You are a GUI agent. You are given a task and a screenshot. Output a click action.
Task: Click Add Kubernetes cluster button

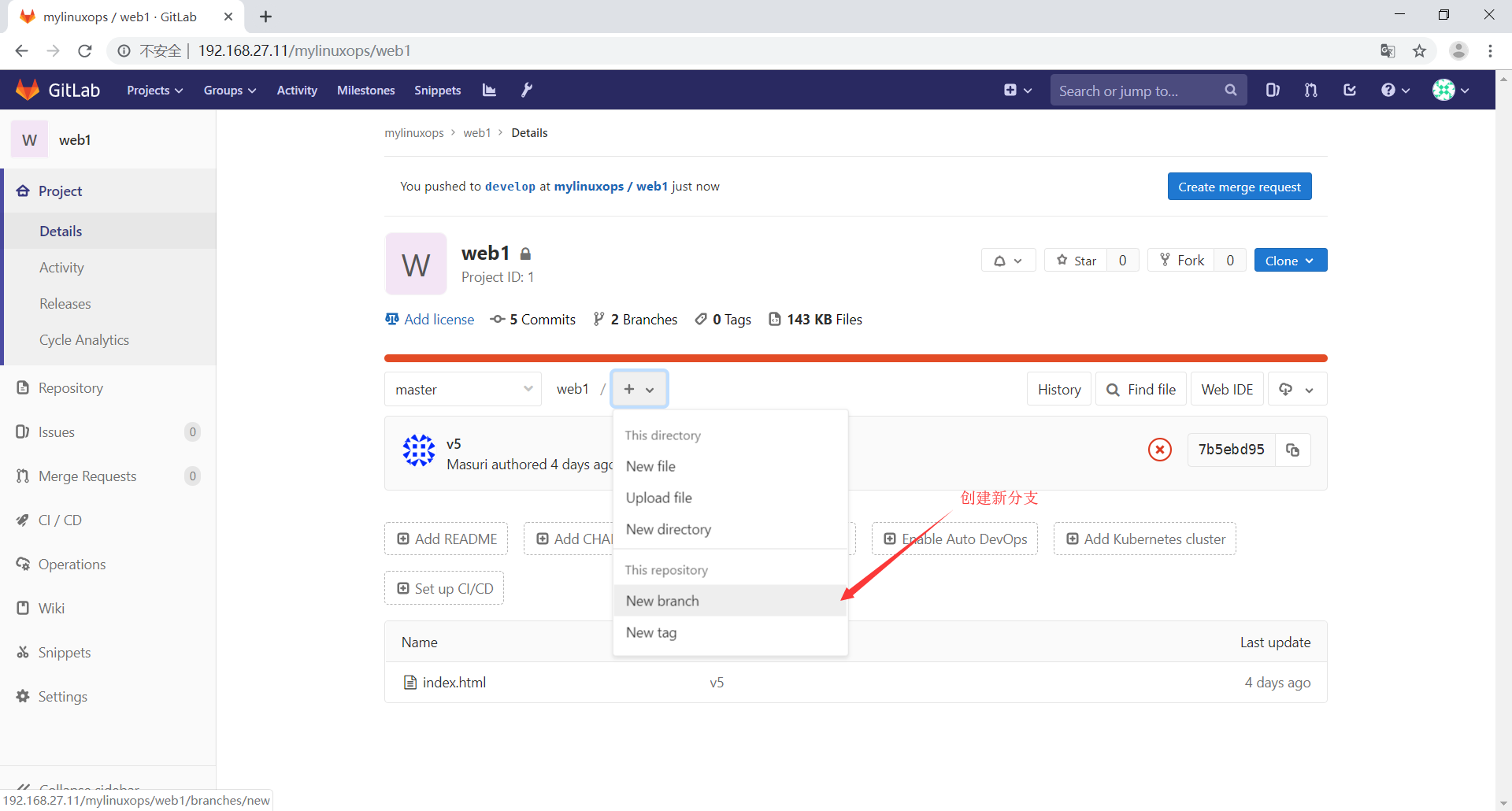(x=1144, y=539)
